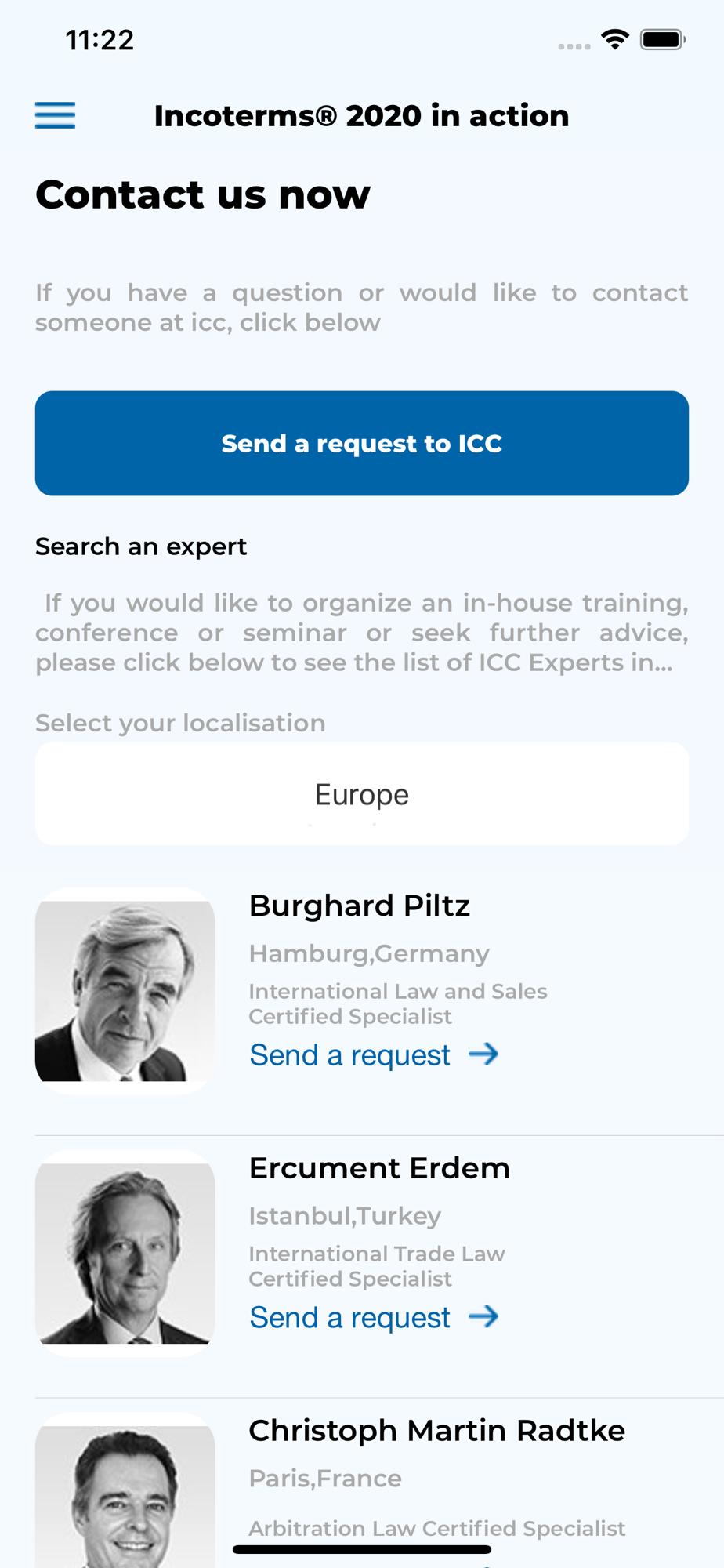
Task: Open the Europe localisation dropdown
Action: pos(362,794)
